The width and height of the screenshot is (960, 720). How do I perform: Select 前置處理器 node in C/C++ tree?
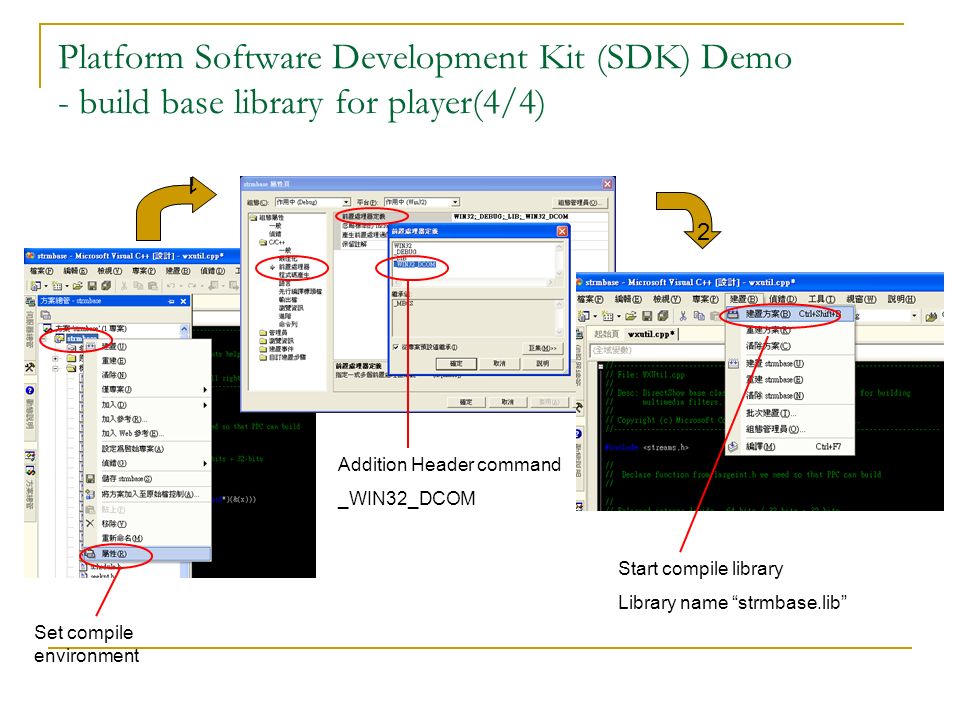tap(294, 267)
